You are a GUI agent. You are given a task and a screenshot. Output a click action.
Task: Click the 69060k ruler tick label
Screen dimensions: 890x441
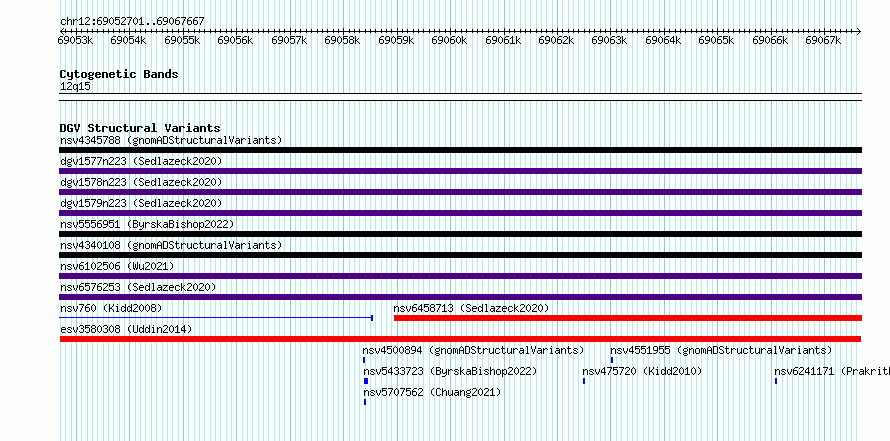[449, 40]
